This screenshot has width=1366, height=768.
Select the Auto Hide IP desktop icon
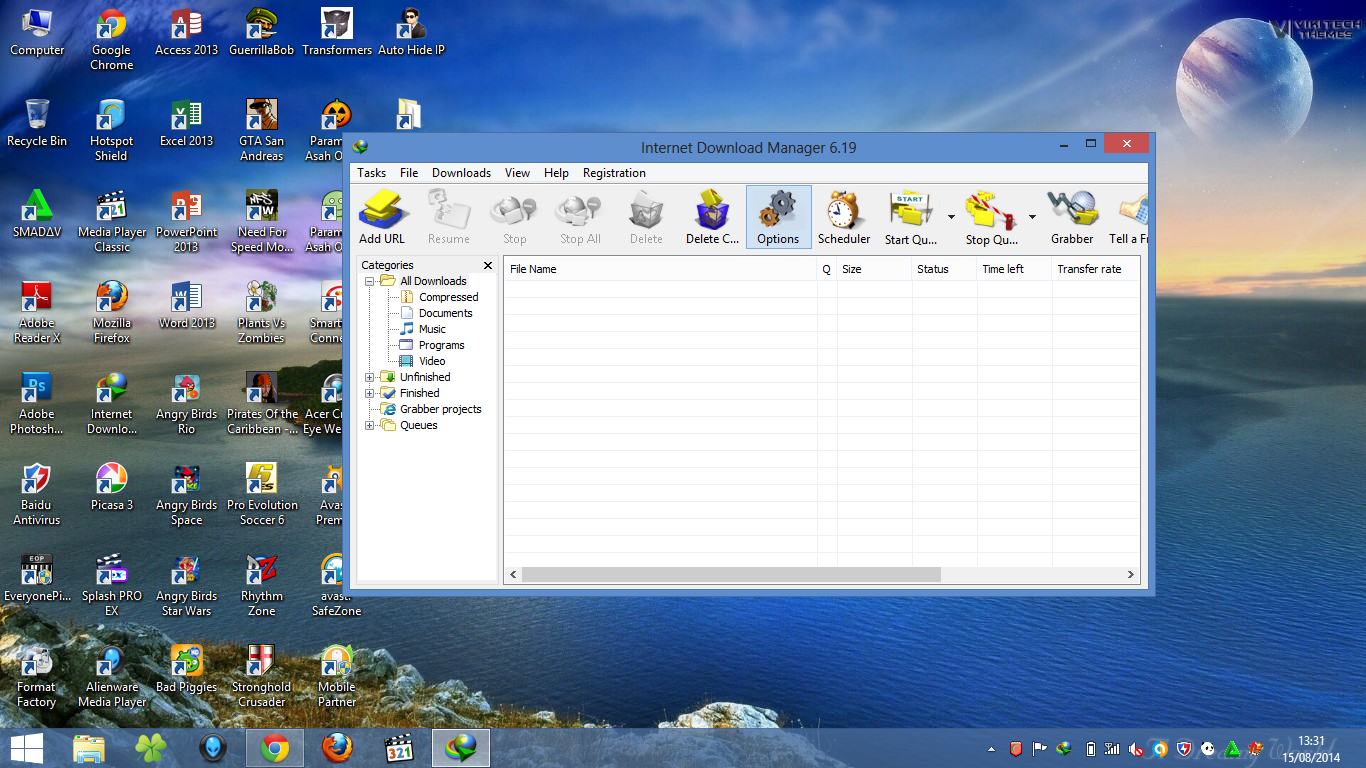tap(411, 33)
